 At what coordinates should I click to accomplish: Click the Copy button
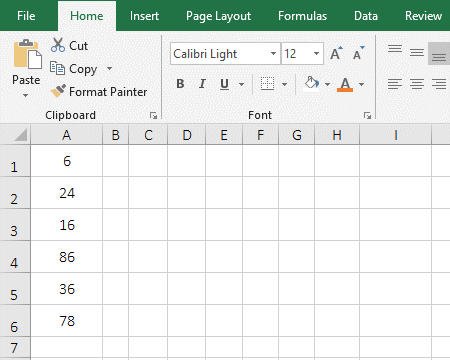[x=74, y=69]
